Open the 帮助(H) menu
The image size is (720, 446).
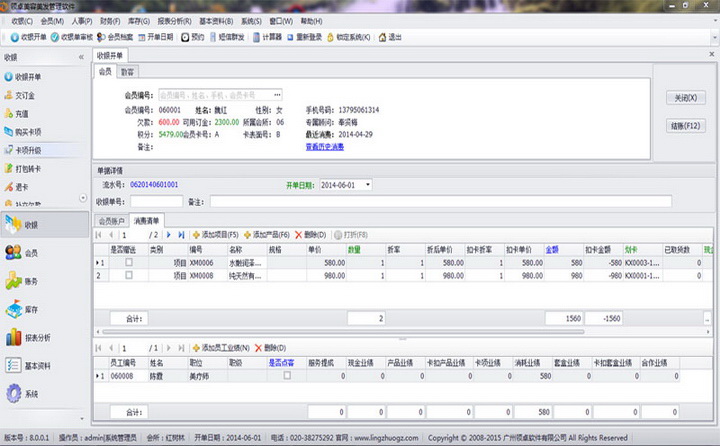311,21
